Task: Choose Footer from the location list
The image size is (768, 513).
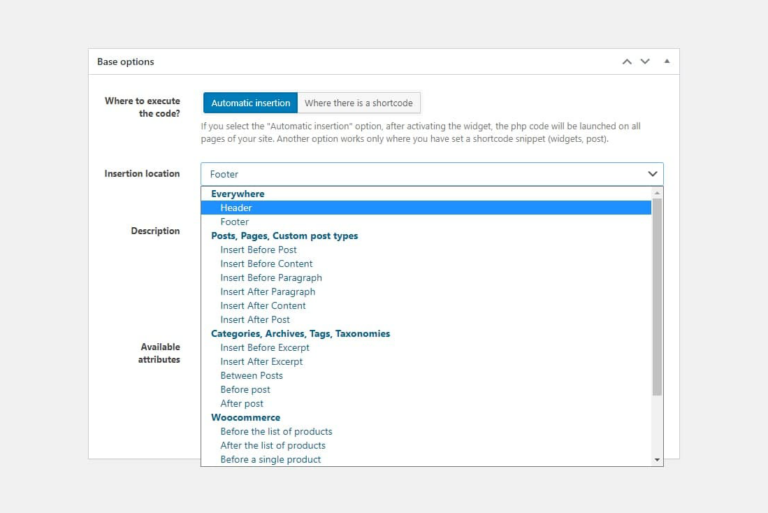Action: coord(234,222)
